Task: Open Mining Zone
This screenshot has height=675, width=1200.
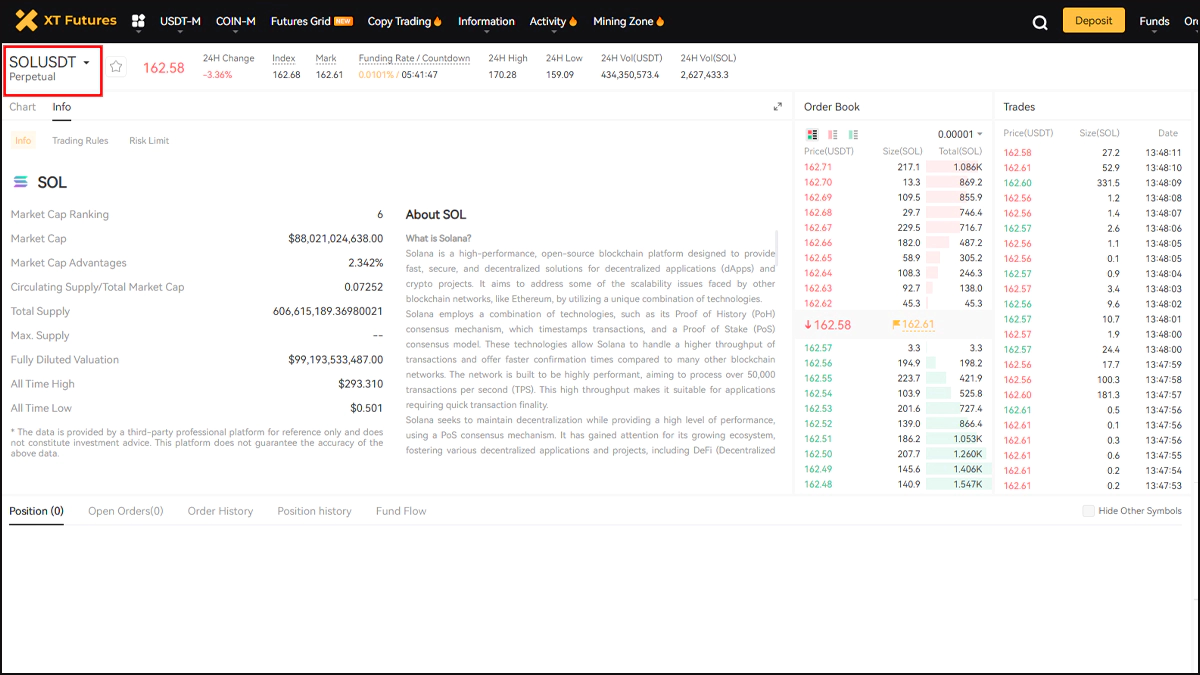Action: (629, 21)
